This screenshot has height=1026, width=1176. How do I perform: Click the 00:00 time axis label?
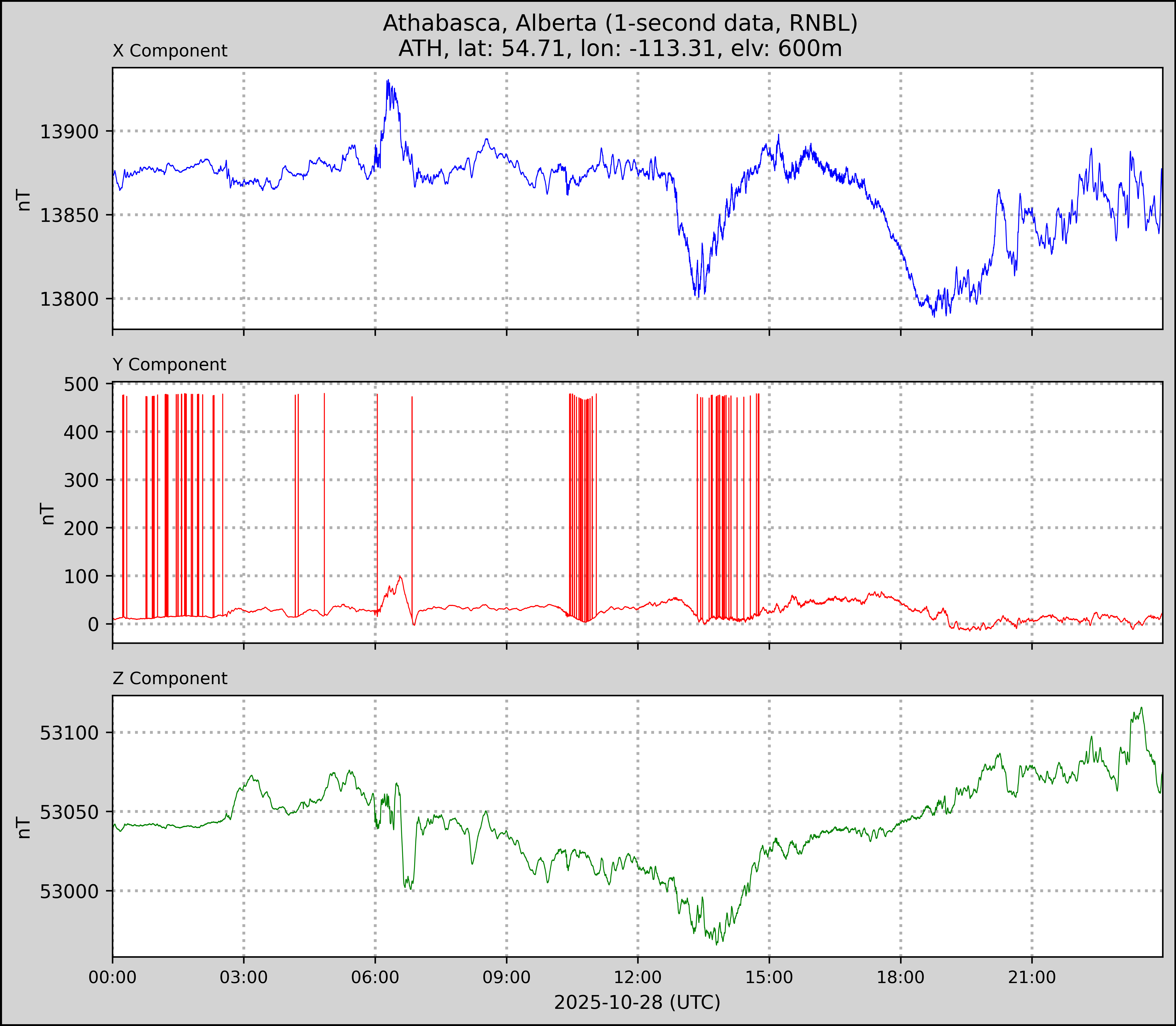pos(113,977)
